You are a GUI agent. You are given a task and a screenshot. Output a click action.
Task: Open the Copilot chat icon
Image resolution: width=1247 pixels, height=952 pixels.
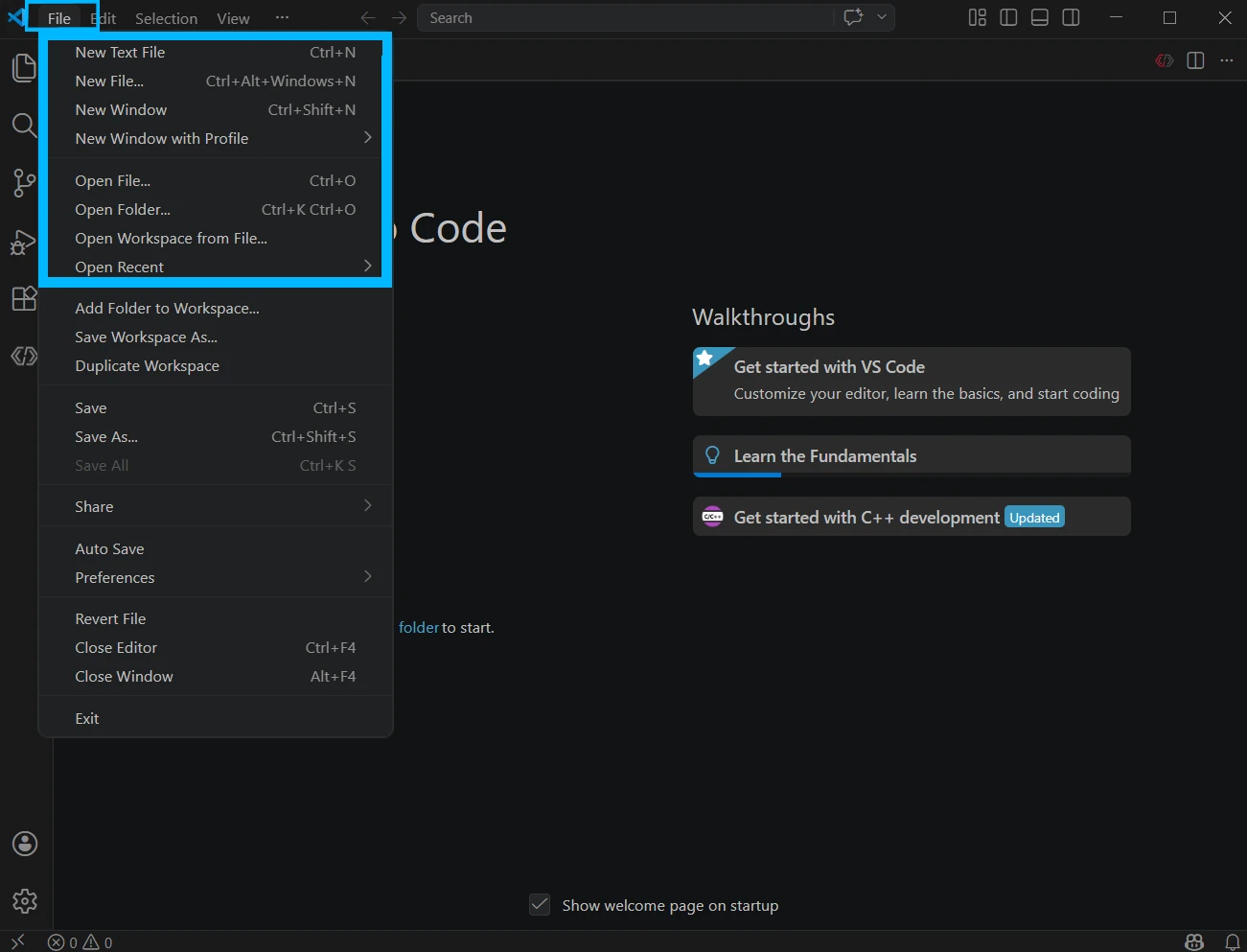pos(853,17)
